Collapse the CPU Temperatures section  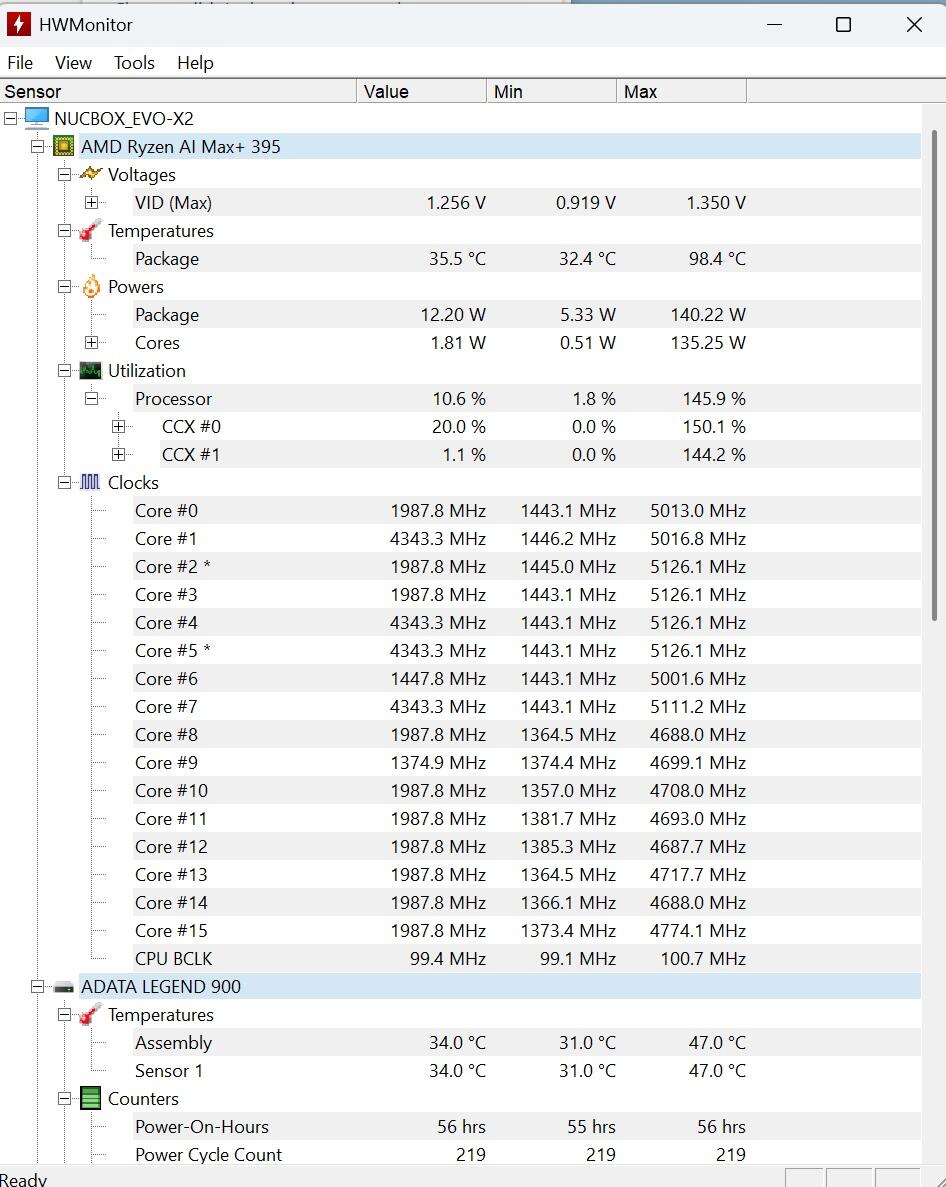point(64,230)
